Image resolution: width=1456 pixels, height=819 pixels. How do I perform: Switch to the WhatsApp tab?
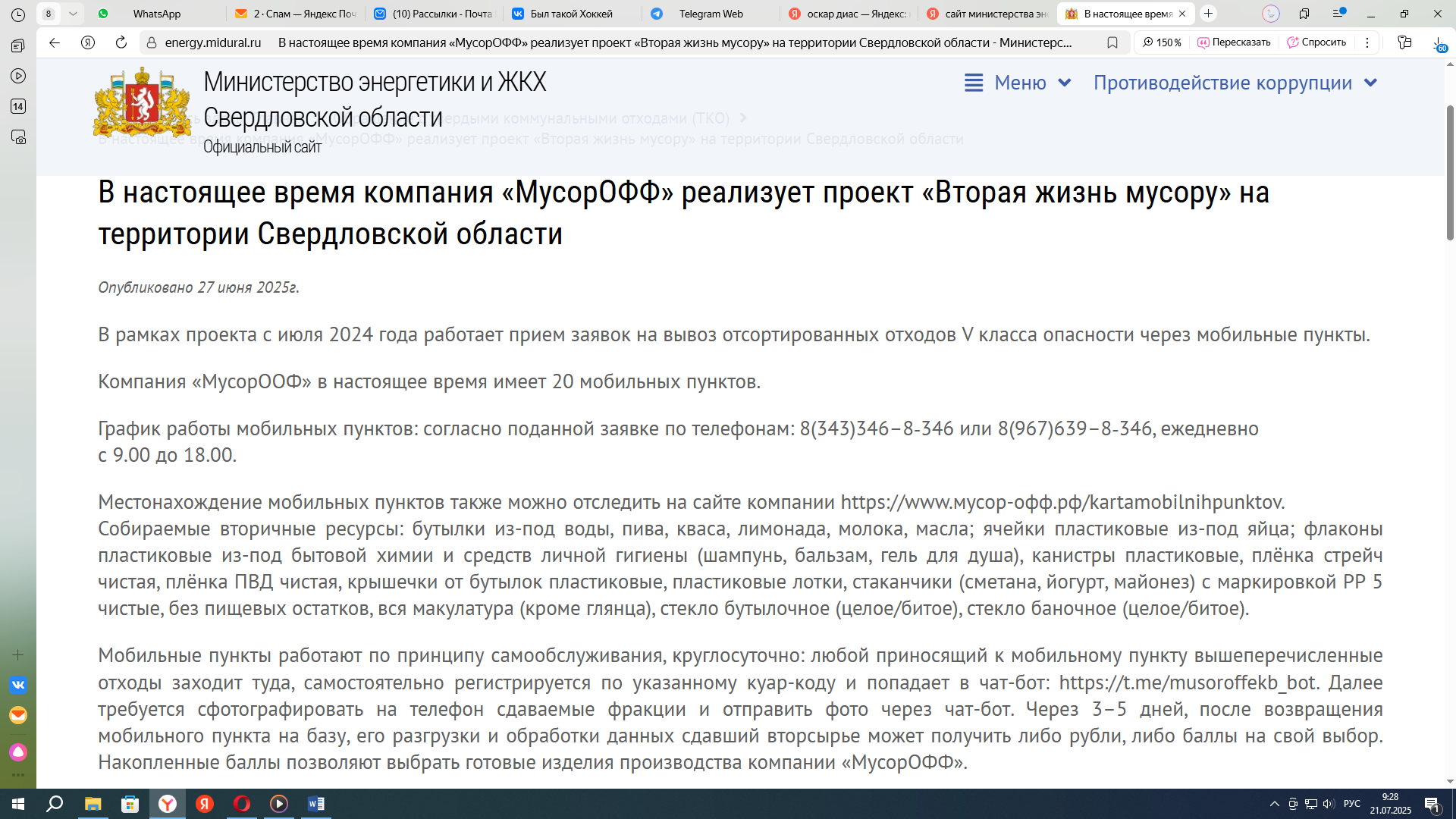(156, 14)
